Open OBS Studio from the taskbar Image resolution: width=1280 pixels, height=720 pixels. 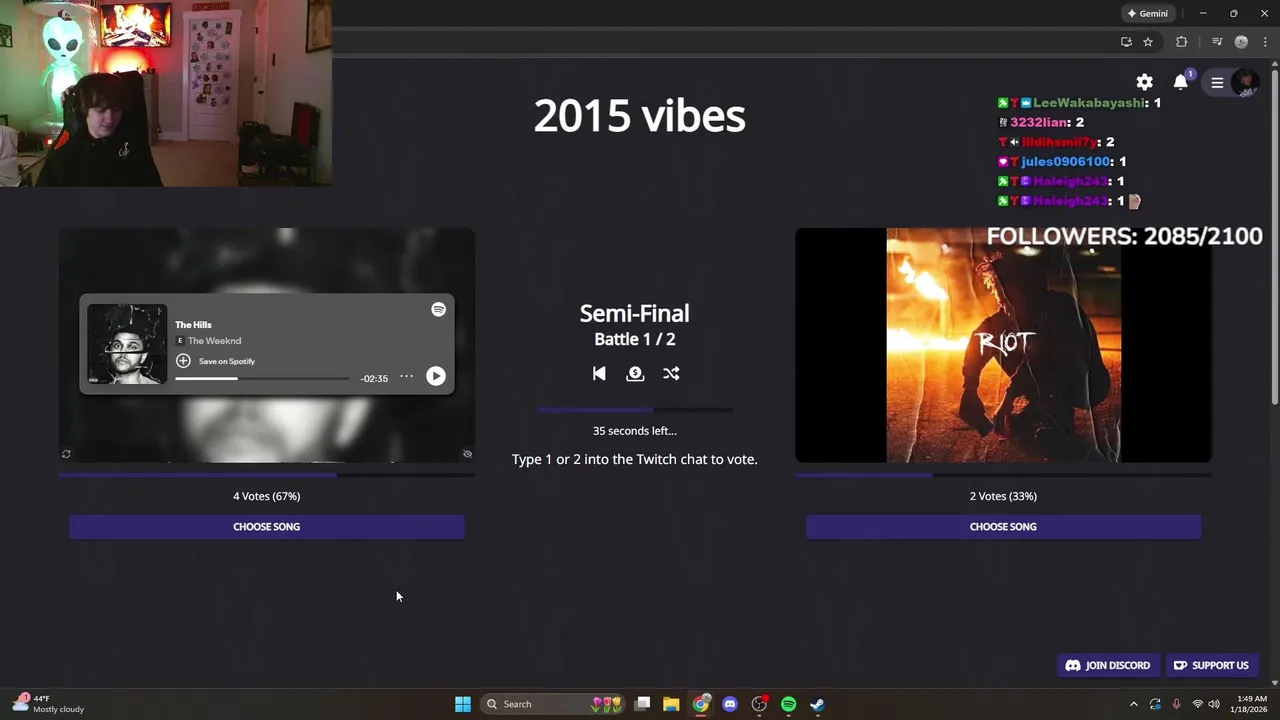759,704
